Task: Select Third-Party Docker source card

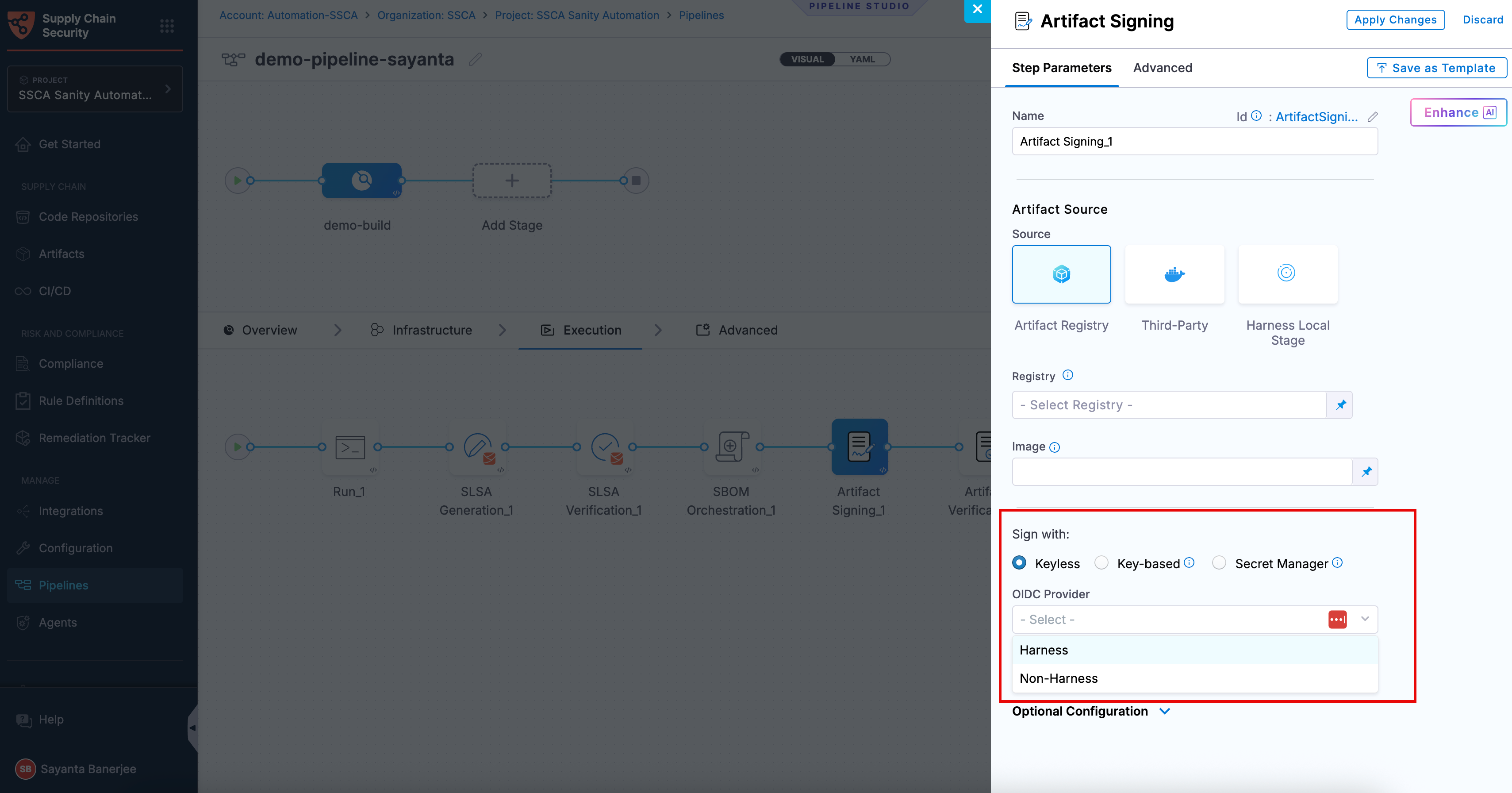Action: (x=1174, y=274)
